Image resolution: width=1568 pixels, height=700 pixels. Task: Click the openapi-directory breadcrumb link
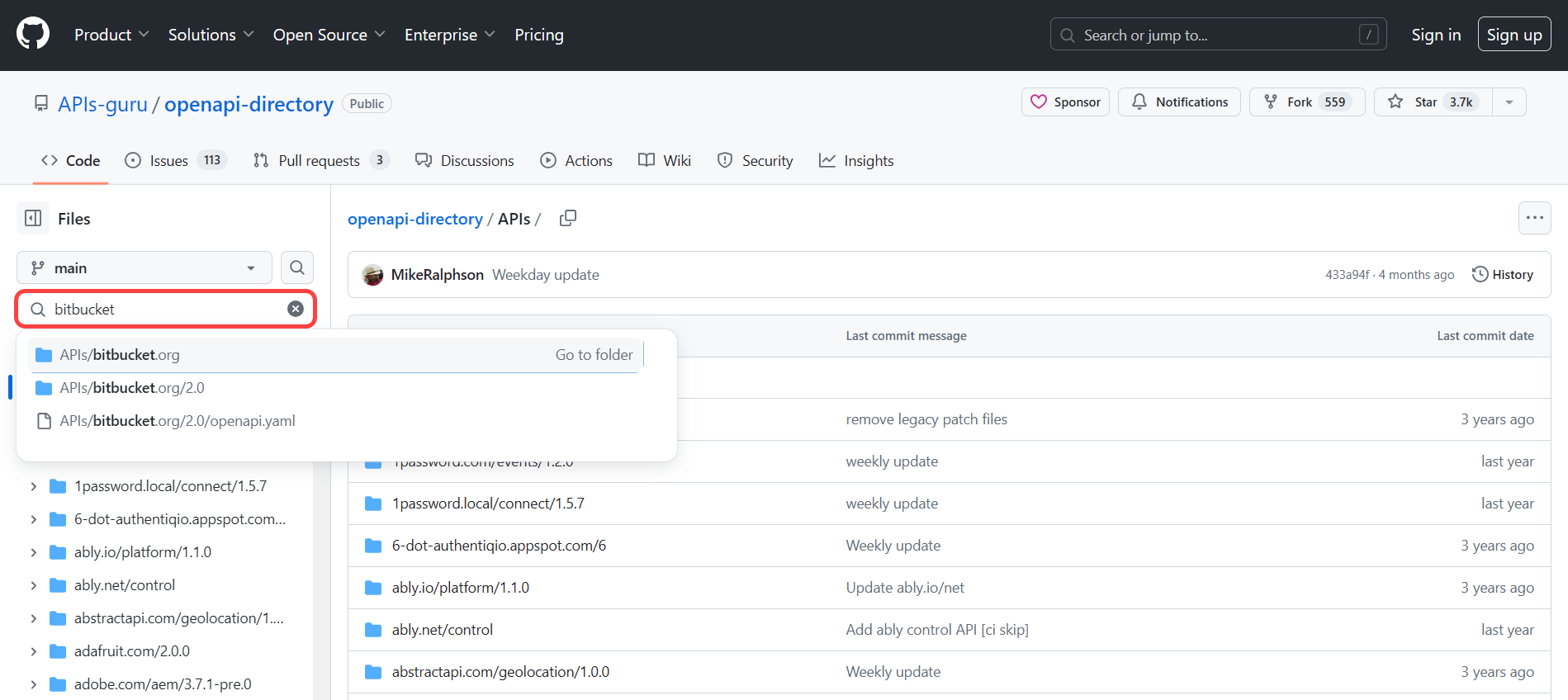point(415,219)
